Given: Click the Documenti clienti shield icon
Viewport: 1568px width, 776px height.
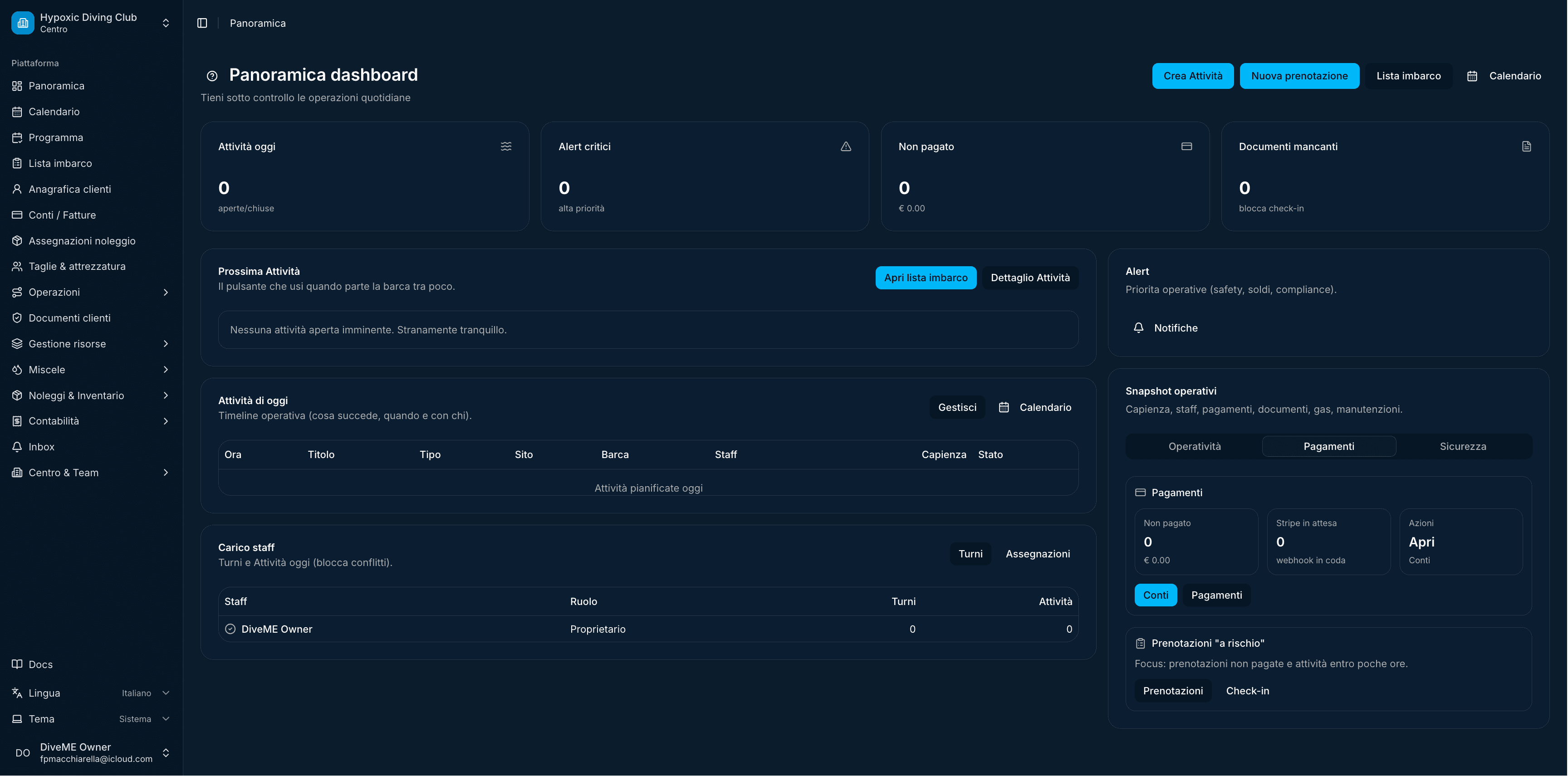Looking at the screenshot, I should click(17, 318).
